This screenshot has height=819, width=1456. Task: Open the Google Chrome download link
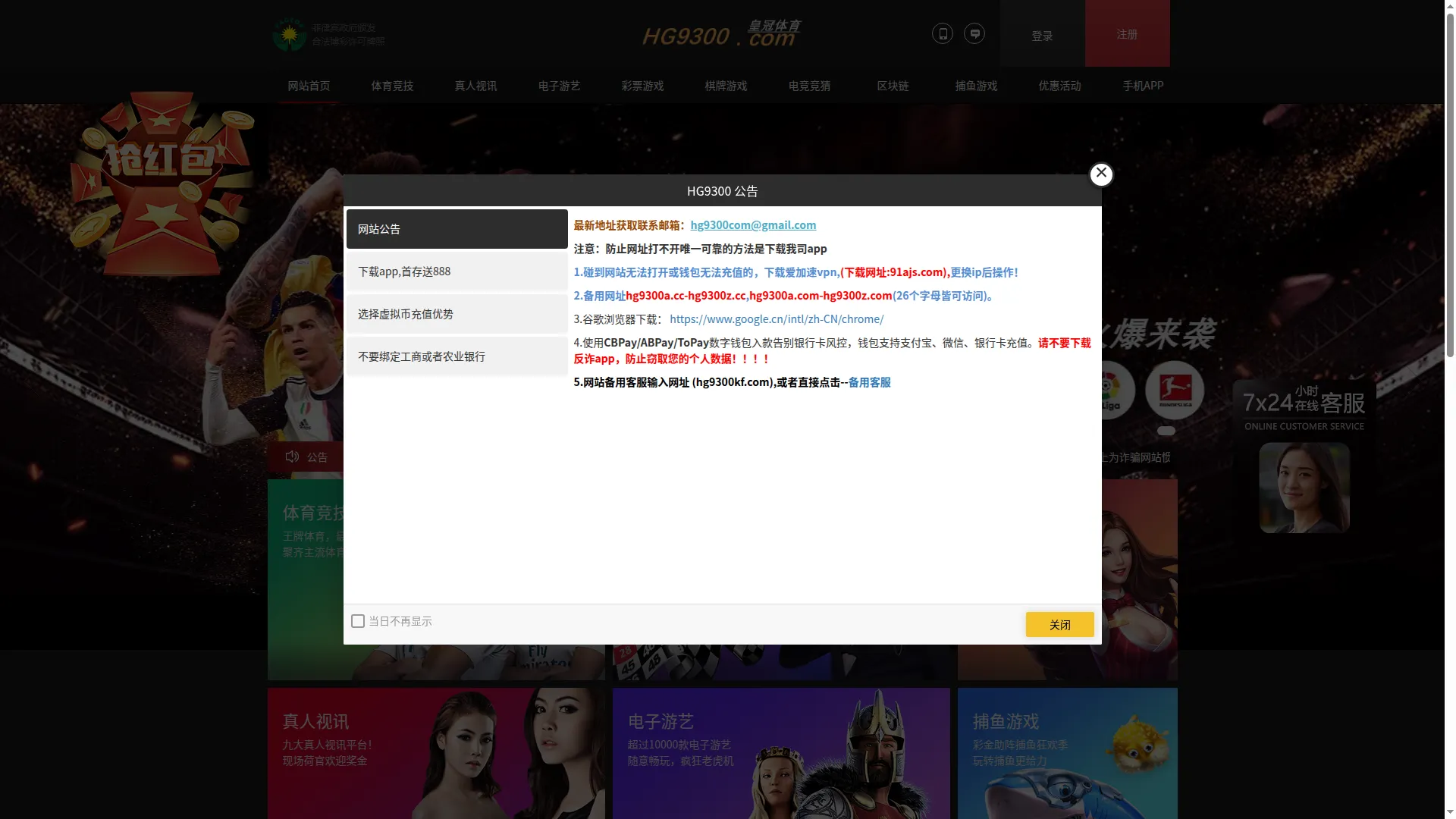click(x=777, y=319)
